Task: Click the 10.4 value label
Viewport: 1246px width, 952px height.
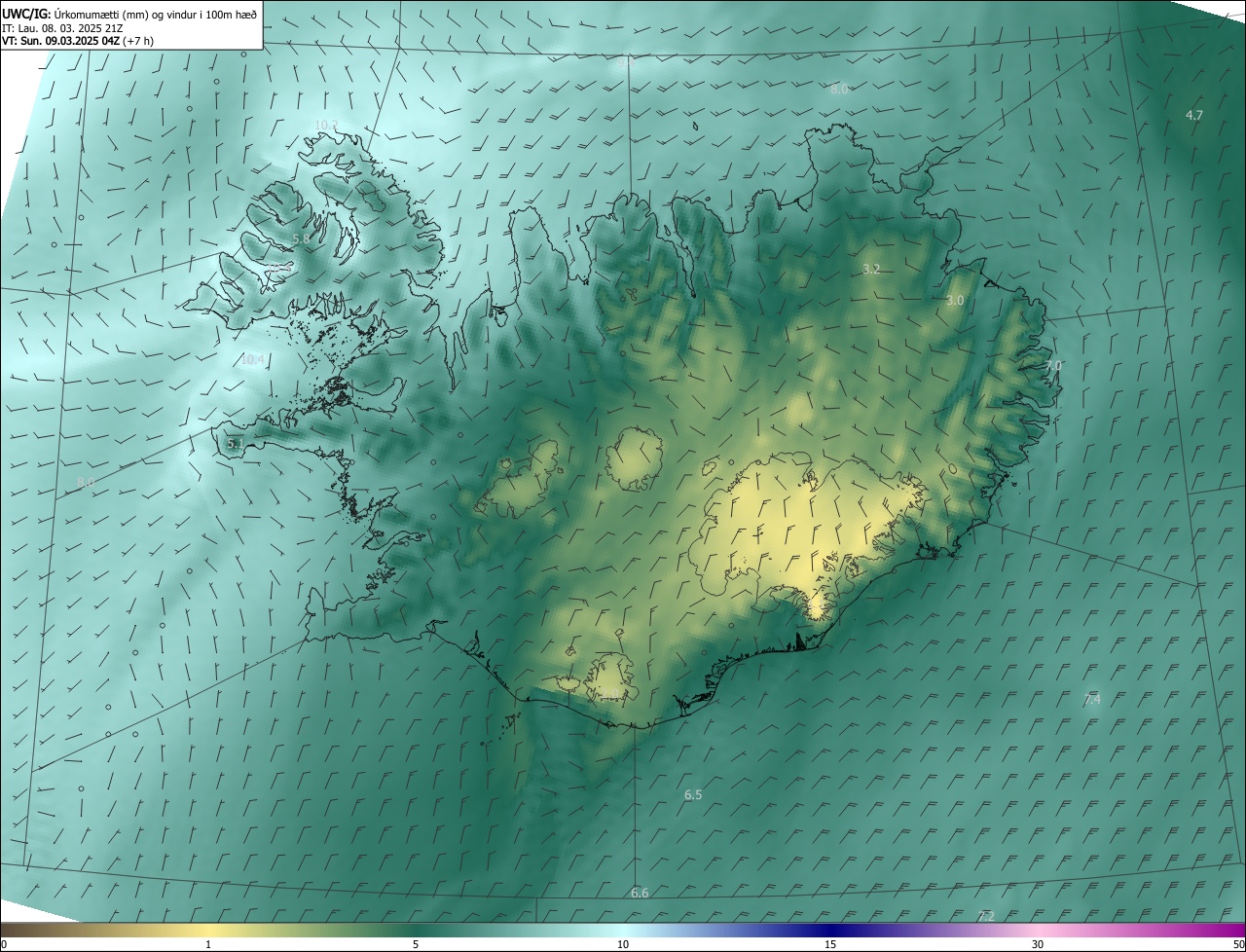Action: pos(252,359)
